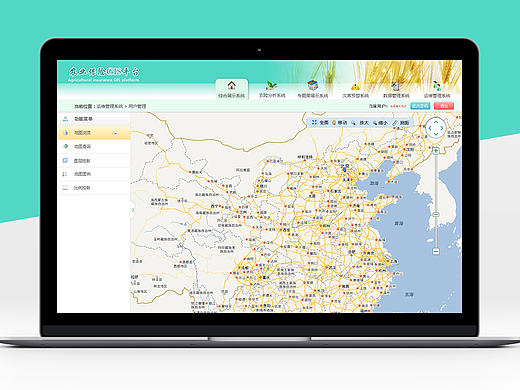
Task: Open the data management system tab
Action: pyautogui.click(x=396, y=90)
